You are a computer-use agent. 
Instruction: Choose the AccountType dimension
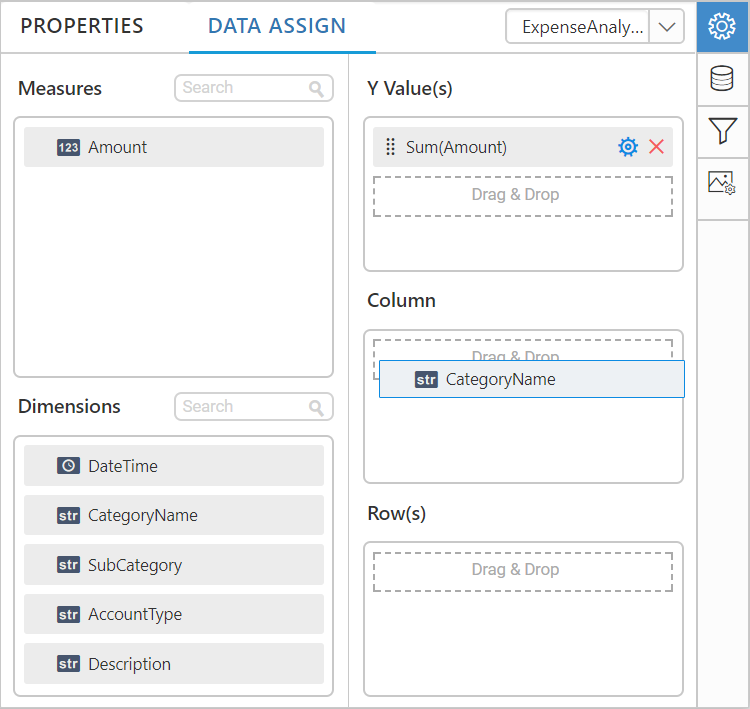[174, 614]
